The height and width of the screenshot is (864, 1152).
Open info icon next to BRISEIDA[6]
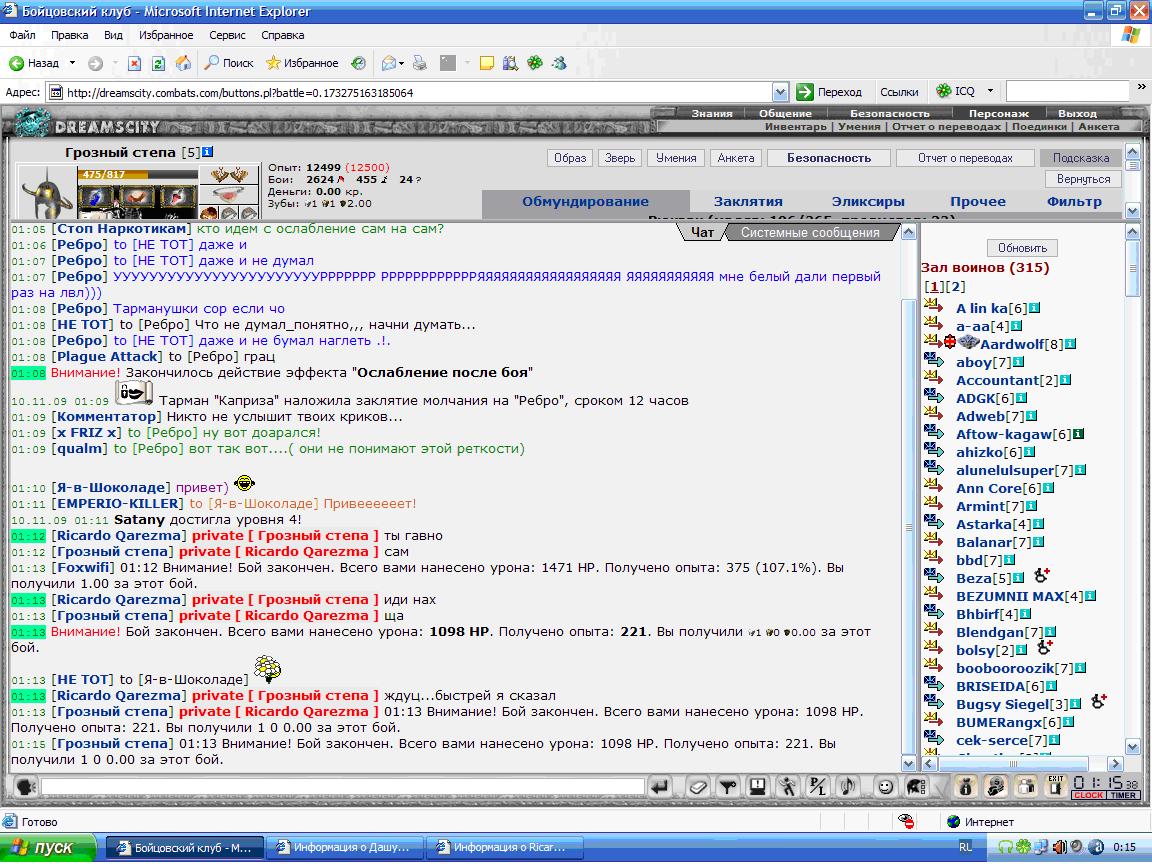tap(1051, 686)
